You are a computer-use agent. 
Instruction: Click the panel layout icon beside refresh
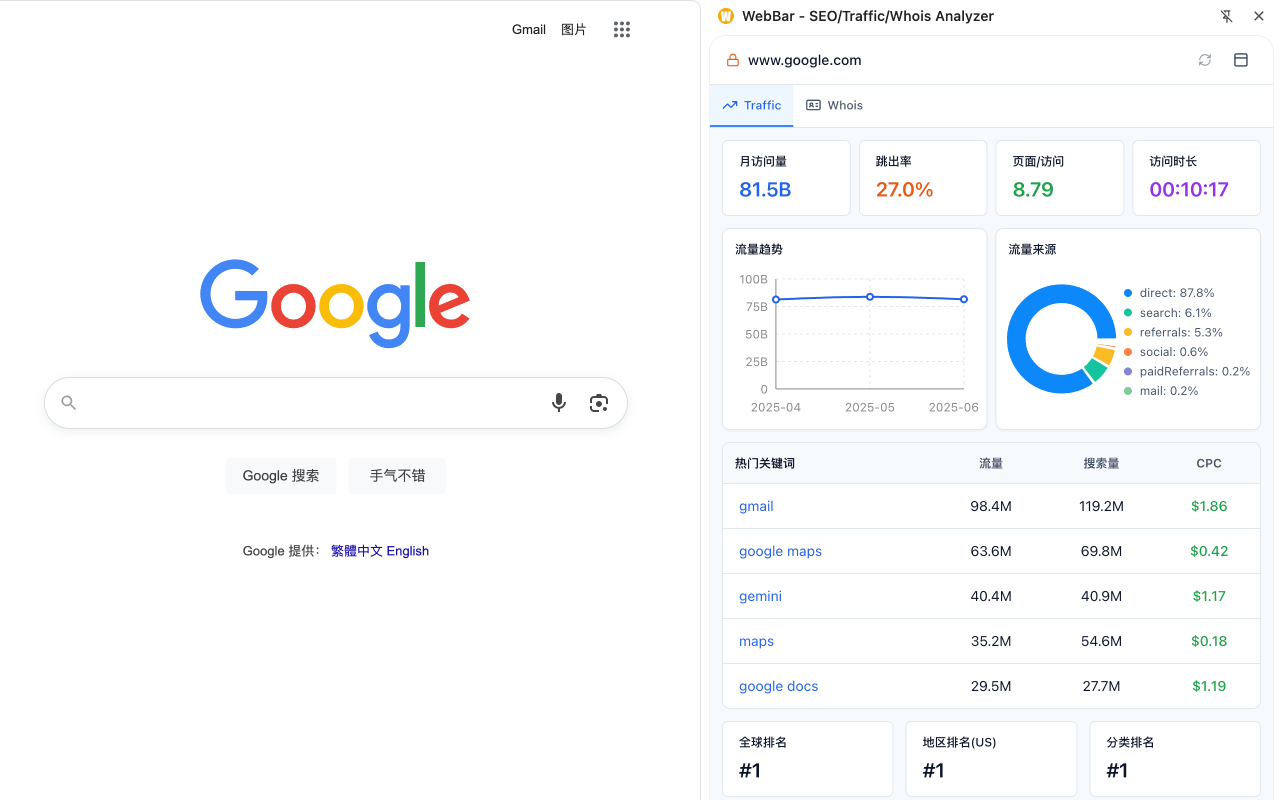pos(1241,60)
